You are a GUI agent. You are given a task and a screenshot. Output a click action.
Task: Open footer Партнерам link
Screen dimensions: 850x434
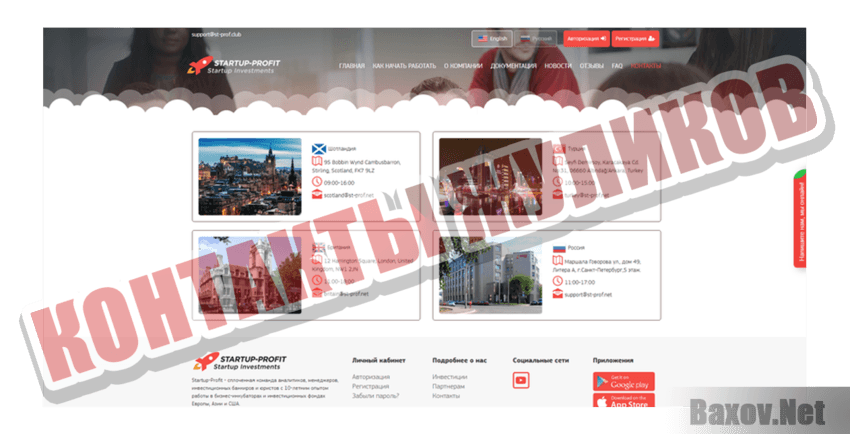448,386
